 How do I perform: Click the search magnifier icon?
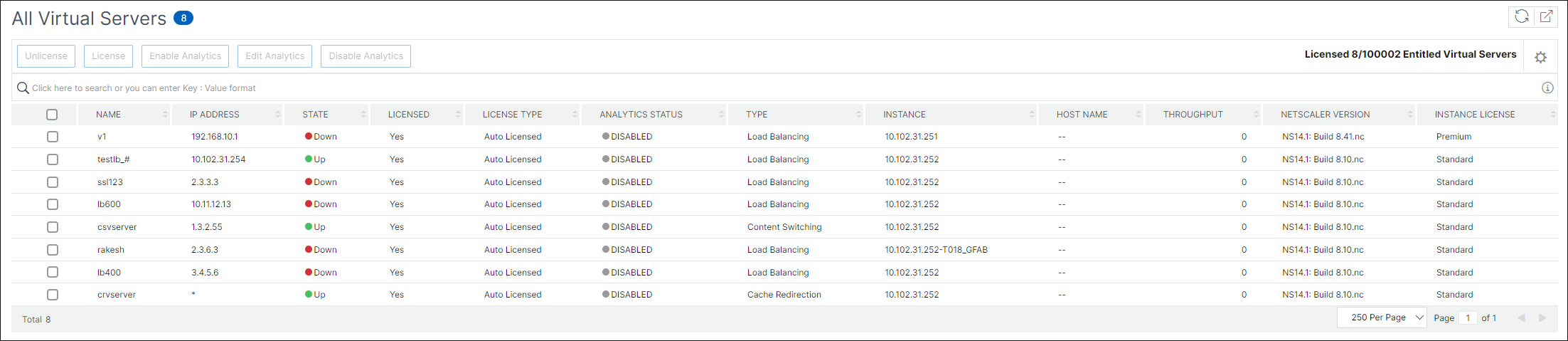click(x=23, y=88)
